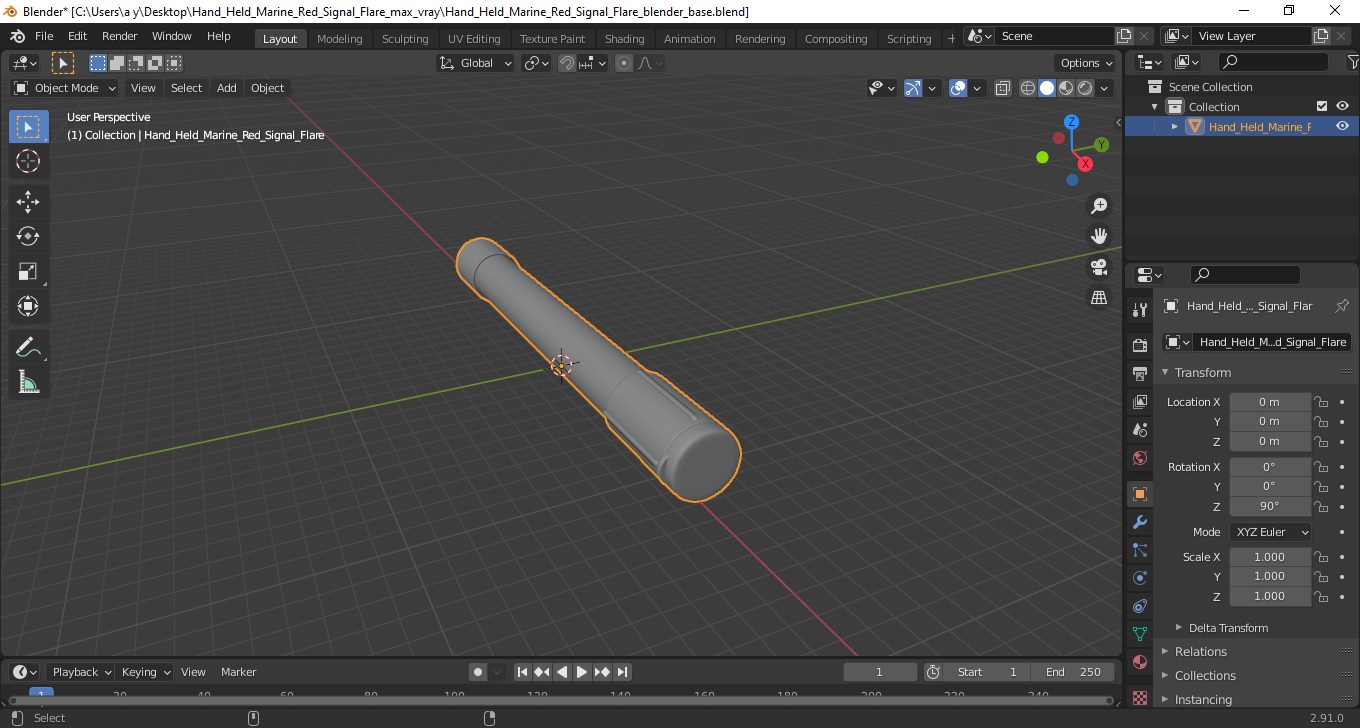Open the Keying popover in the timeline
This screenshot has width=1360, height=728.
pyautogui.click(x=145, y=672)
